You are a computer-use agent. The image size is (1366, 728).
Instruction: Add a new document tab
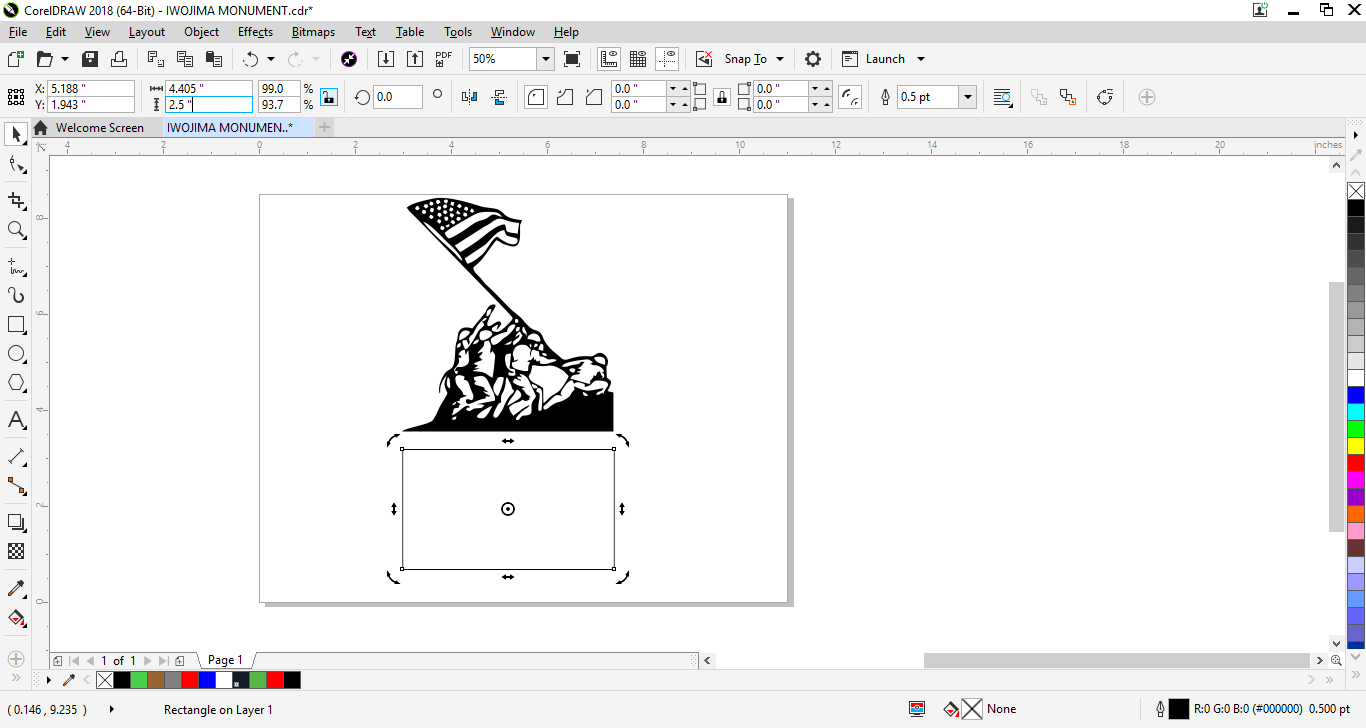(x=324, y=128)
